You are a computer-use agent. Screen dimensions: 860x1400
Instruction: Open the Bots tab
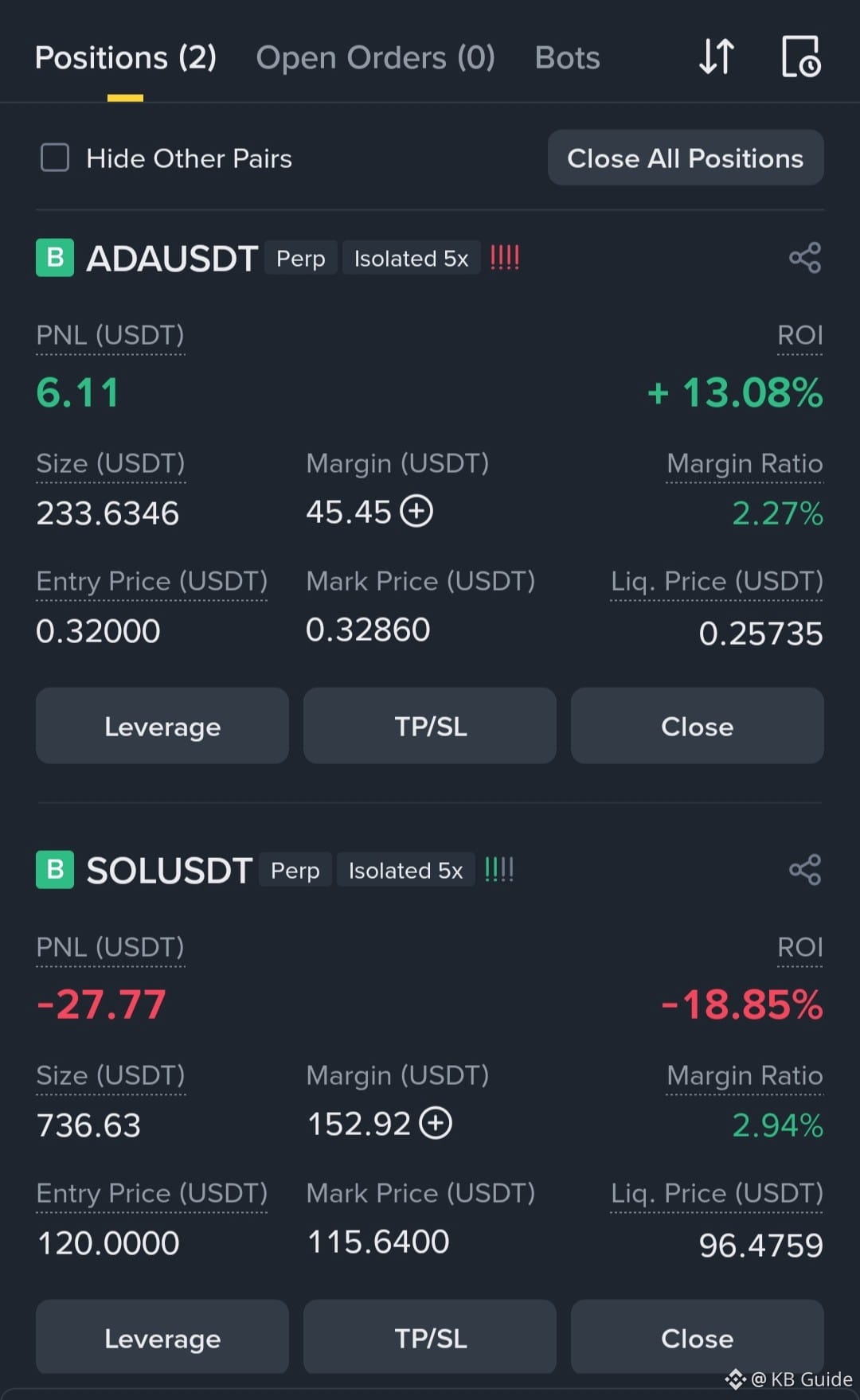pyautogui.click(x=568, y=58)
